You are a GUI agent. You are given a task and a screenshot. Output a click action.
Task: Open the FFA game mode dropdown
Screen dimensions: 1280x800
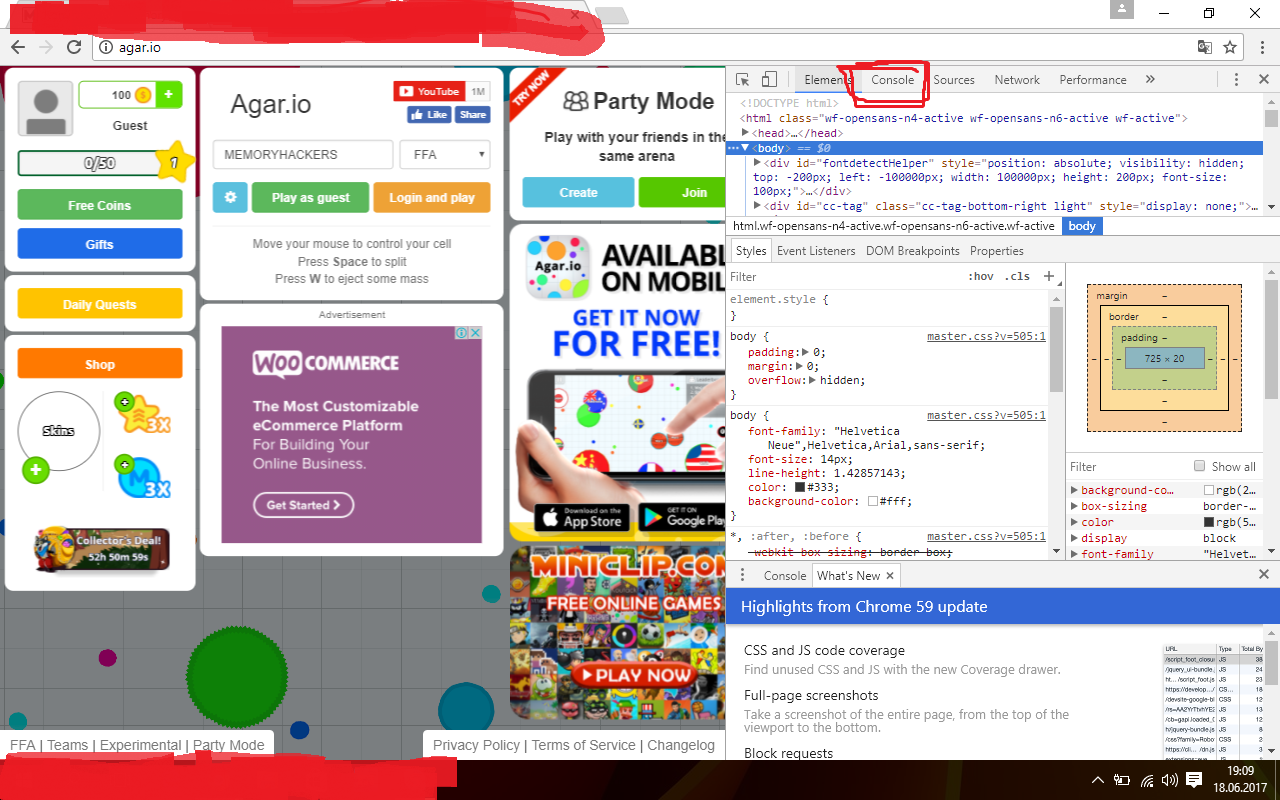pyautogui.click(x=445, y=155)
